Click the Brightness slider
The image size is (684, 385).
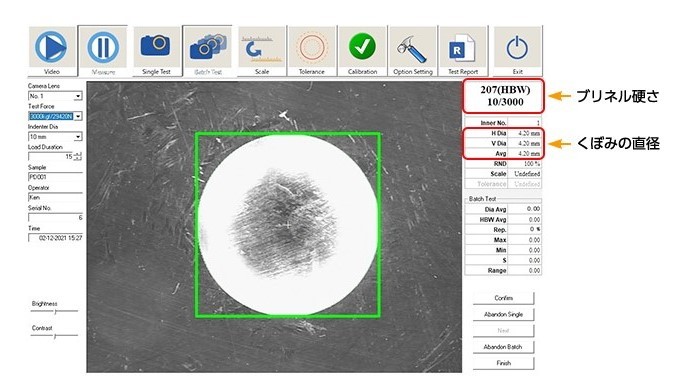pyautogui.click(x=55, y=311)
